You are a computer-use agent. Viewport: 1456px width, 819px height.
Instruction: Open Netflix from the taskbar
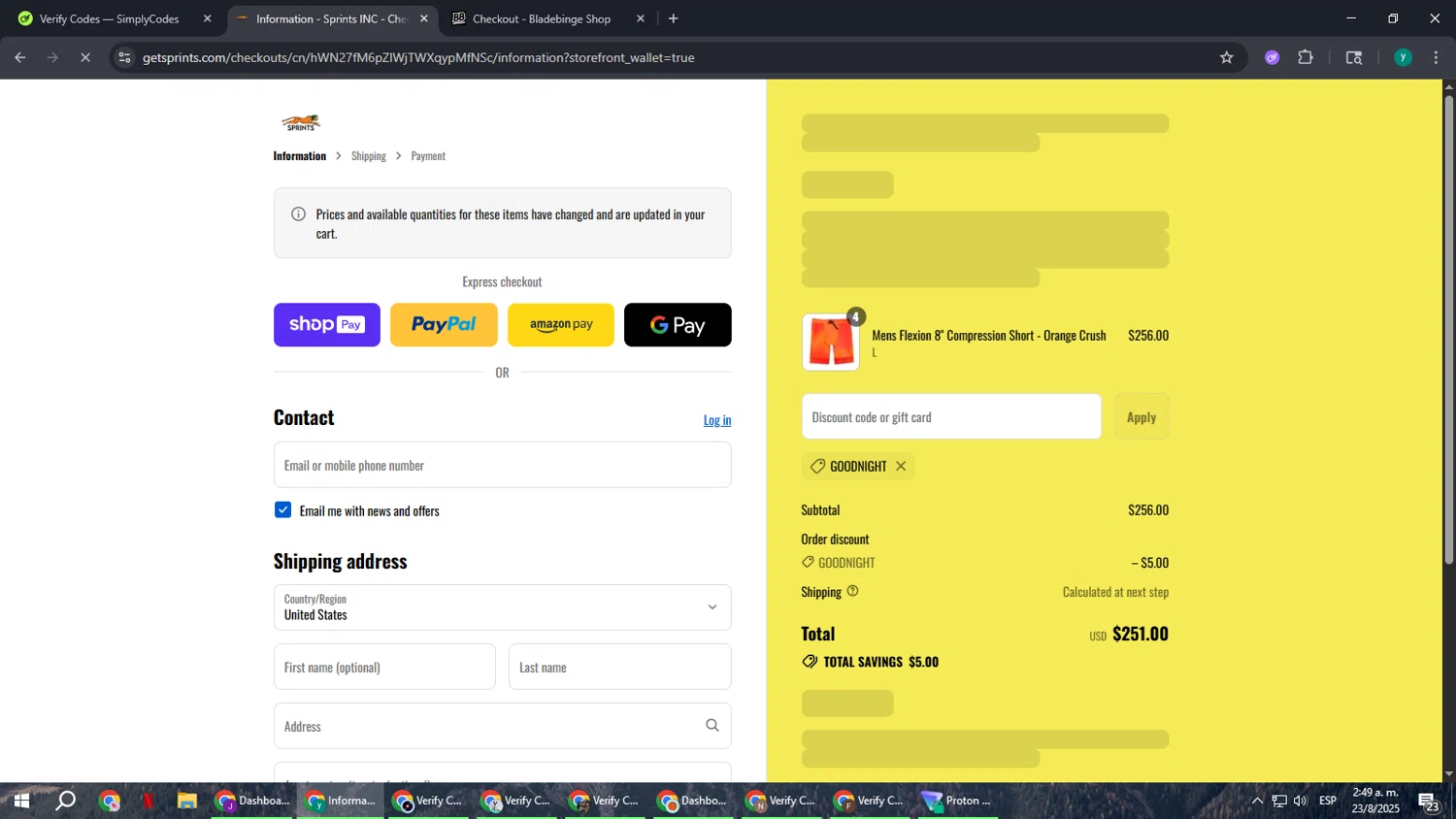[148, 801]
